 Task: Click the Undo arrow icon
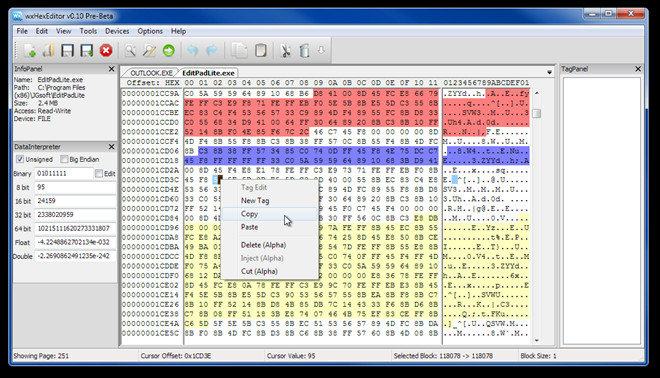click(x=192, y=51)
